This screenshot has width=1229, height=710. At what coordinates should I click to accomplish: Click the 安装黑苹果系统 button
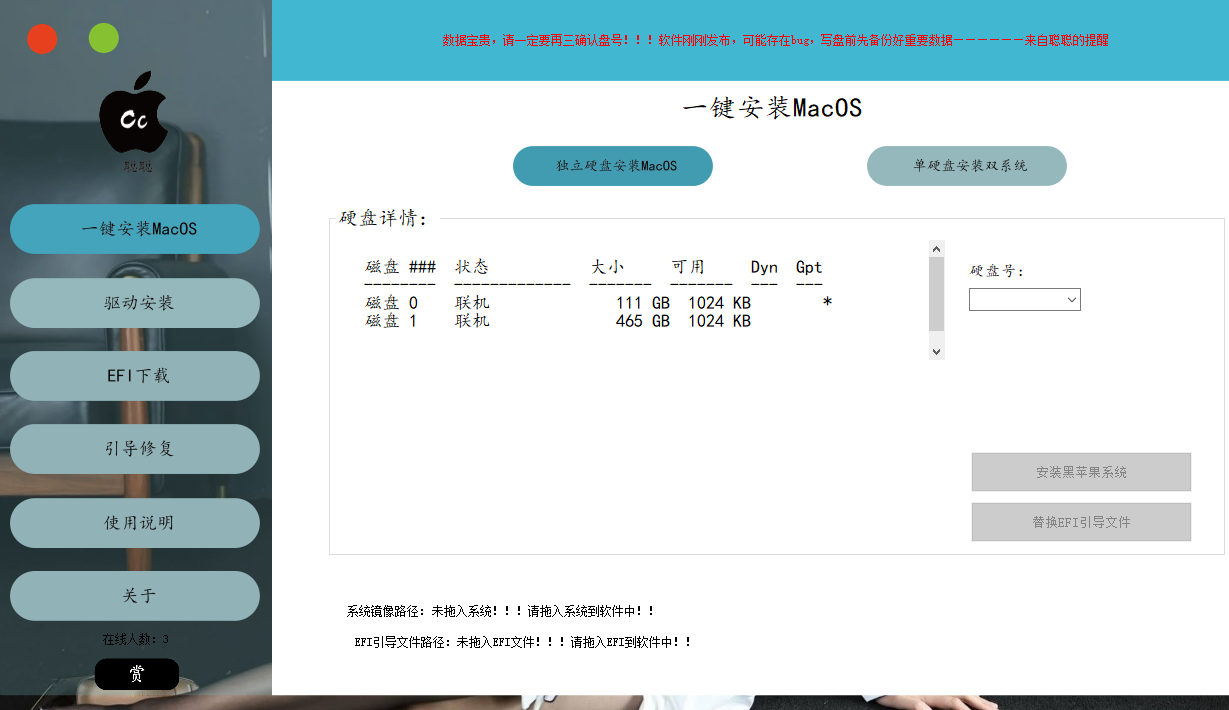point(1081,472)
